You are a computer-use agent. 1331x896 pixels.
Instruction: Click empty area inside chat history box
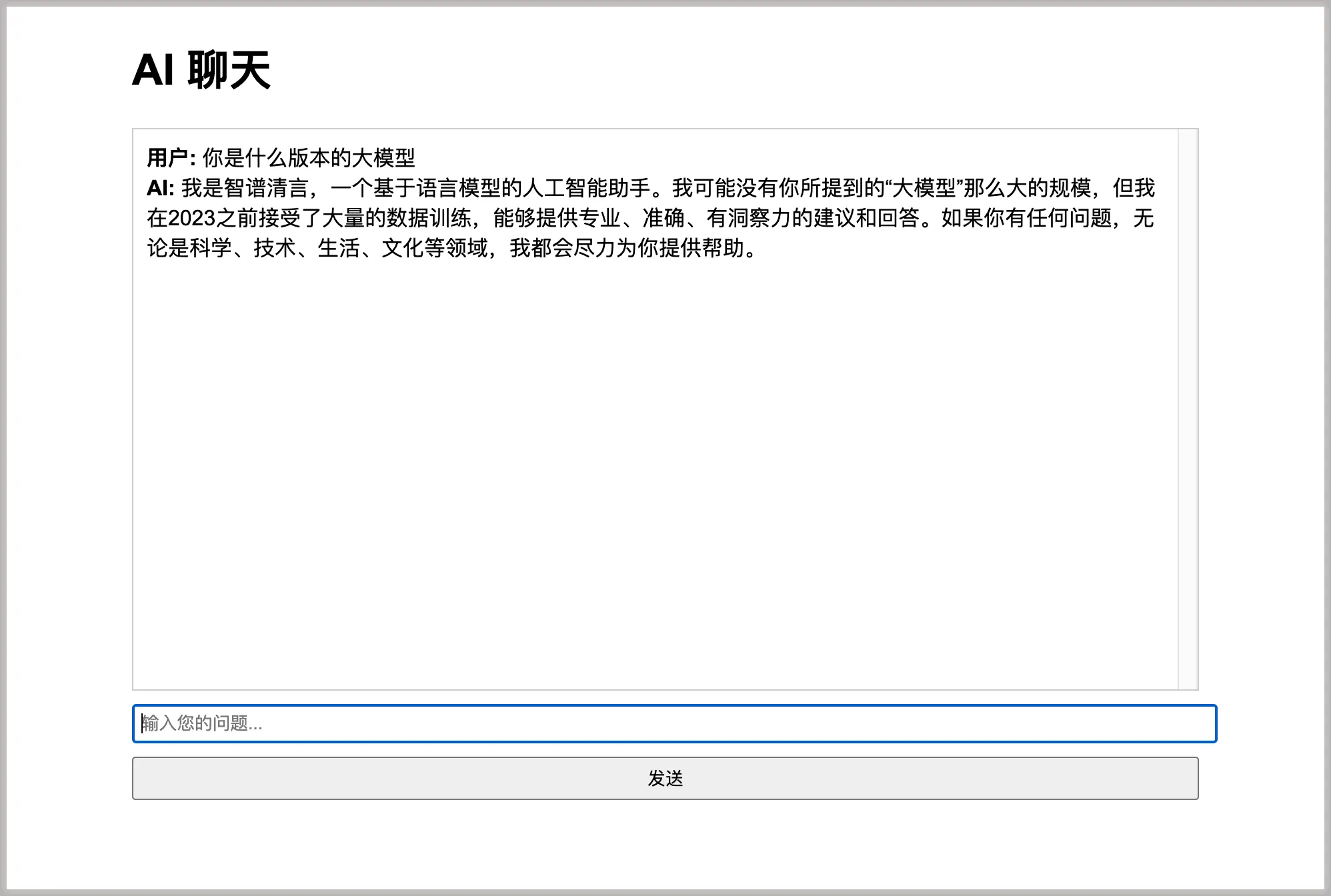coord(653,467)
